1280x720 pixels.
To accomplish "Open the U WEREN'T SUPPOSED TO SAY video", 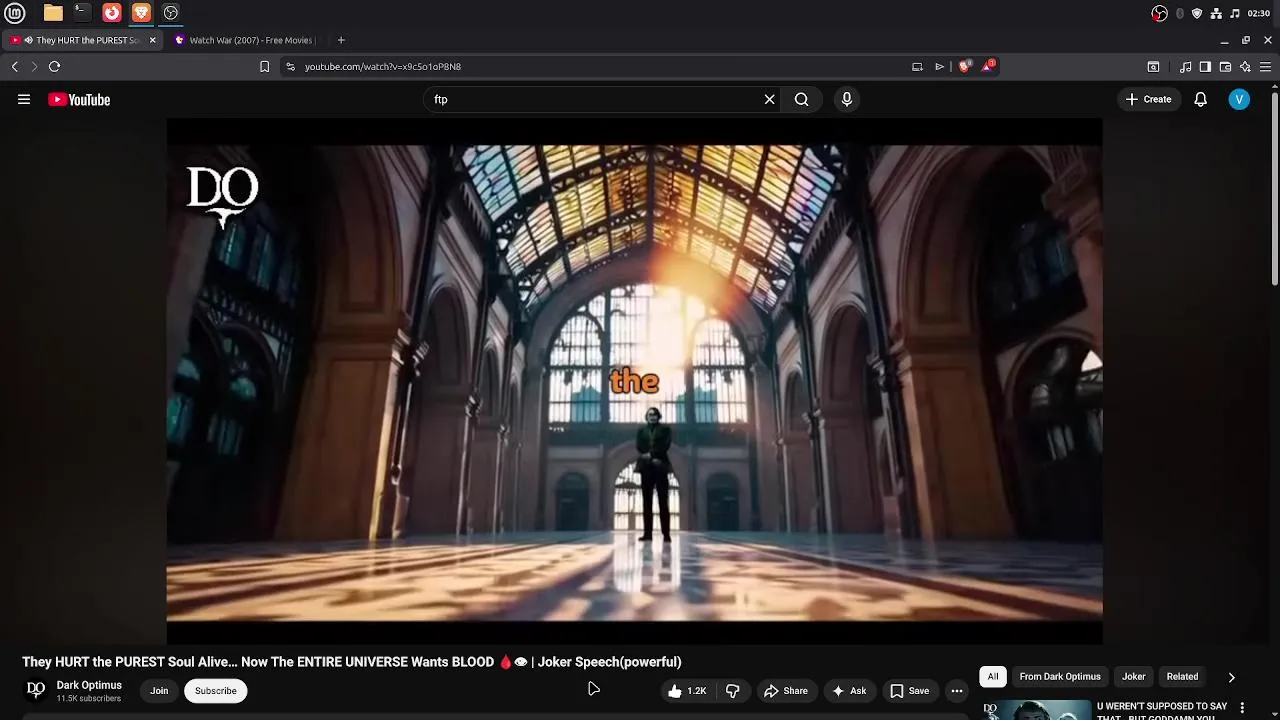I will [1161, 711].
